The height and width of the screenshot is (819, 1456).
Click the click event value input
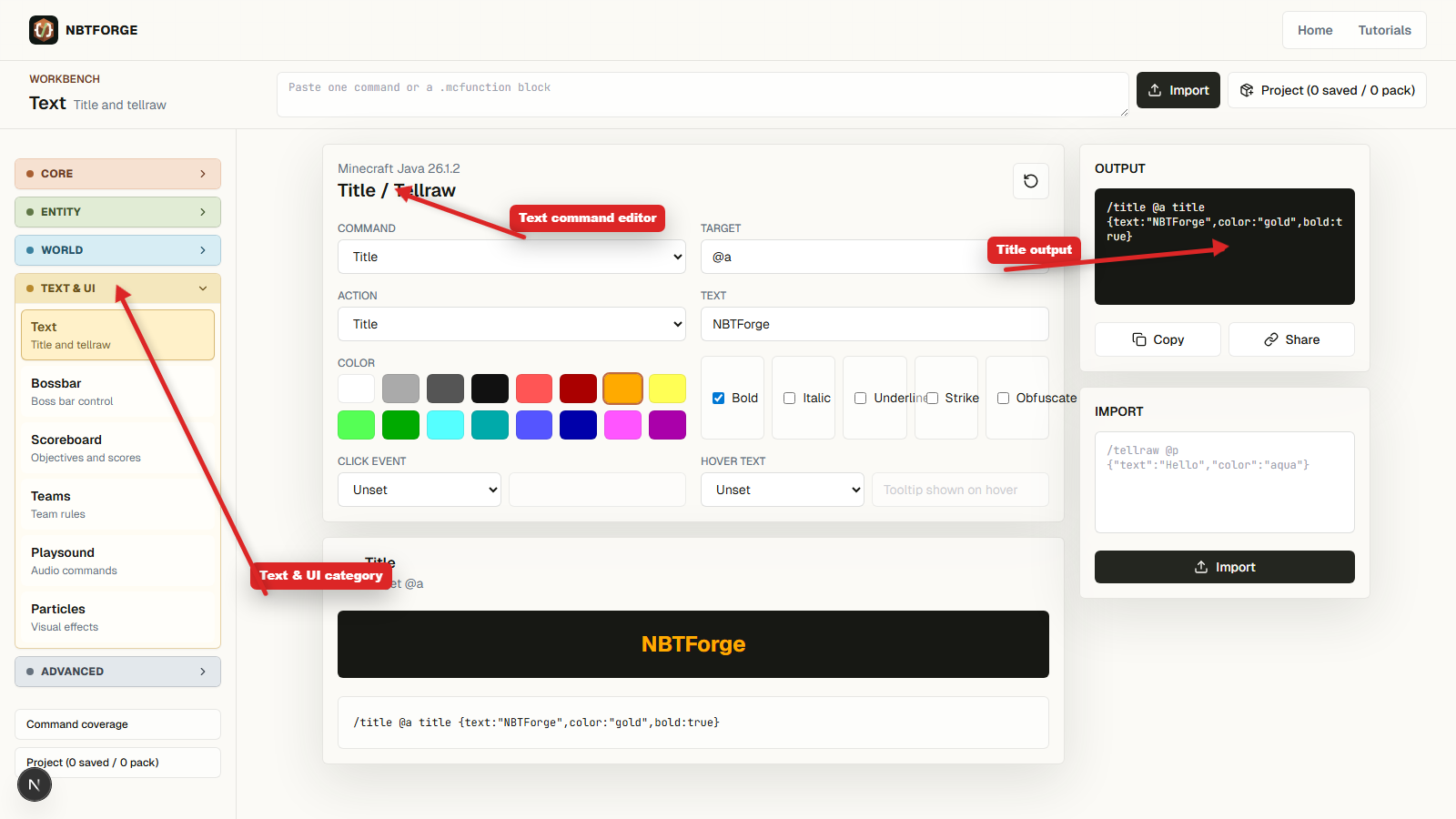click(x=597, y=490)
